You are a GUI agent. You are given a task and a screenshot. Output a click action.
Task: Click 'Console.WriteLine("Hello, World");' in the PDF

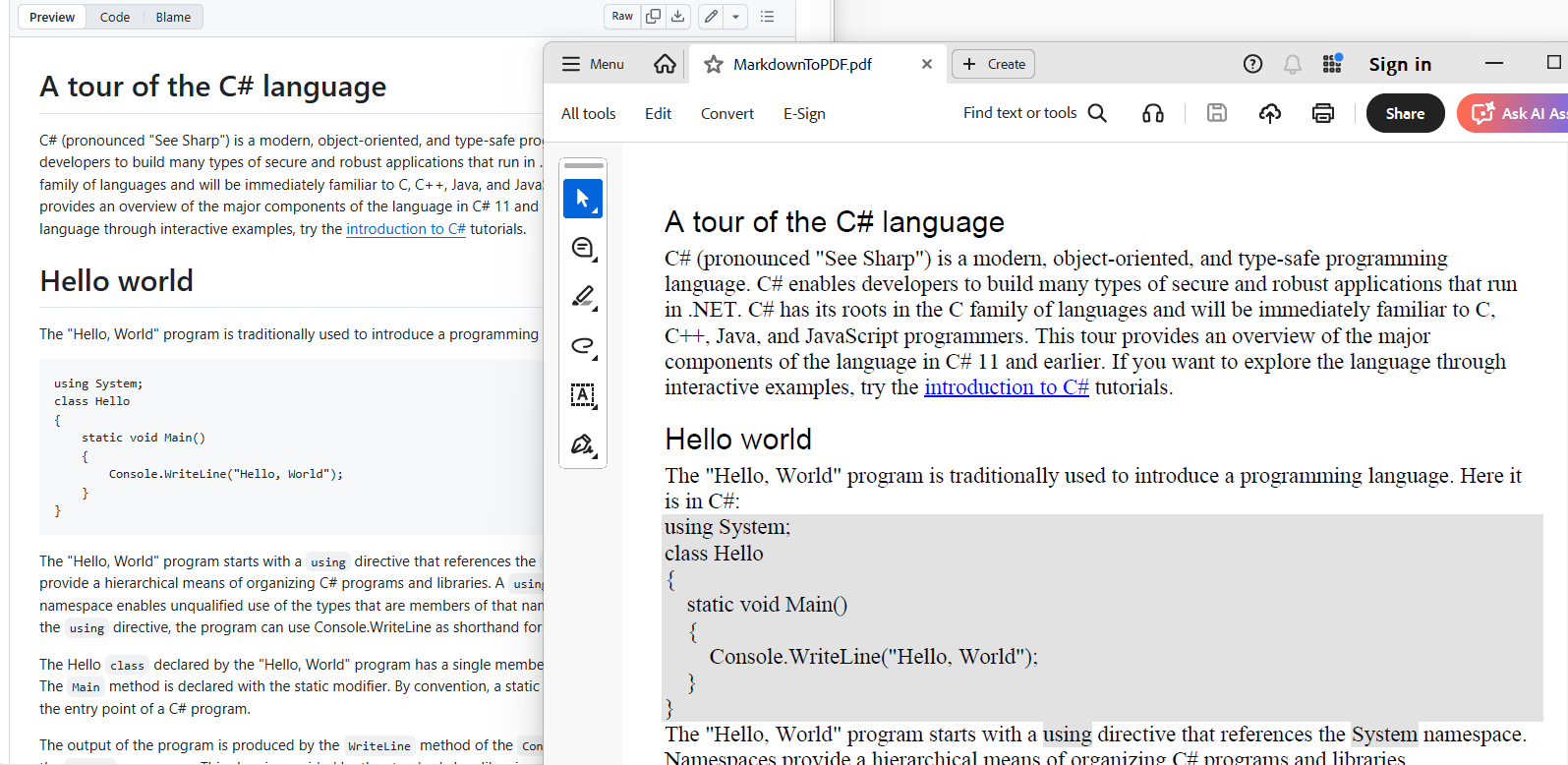click(x=873, y=657)
